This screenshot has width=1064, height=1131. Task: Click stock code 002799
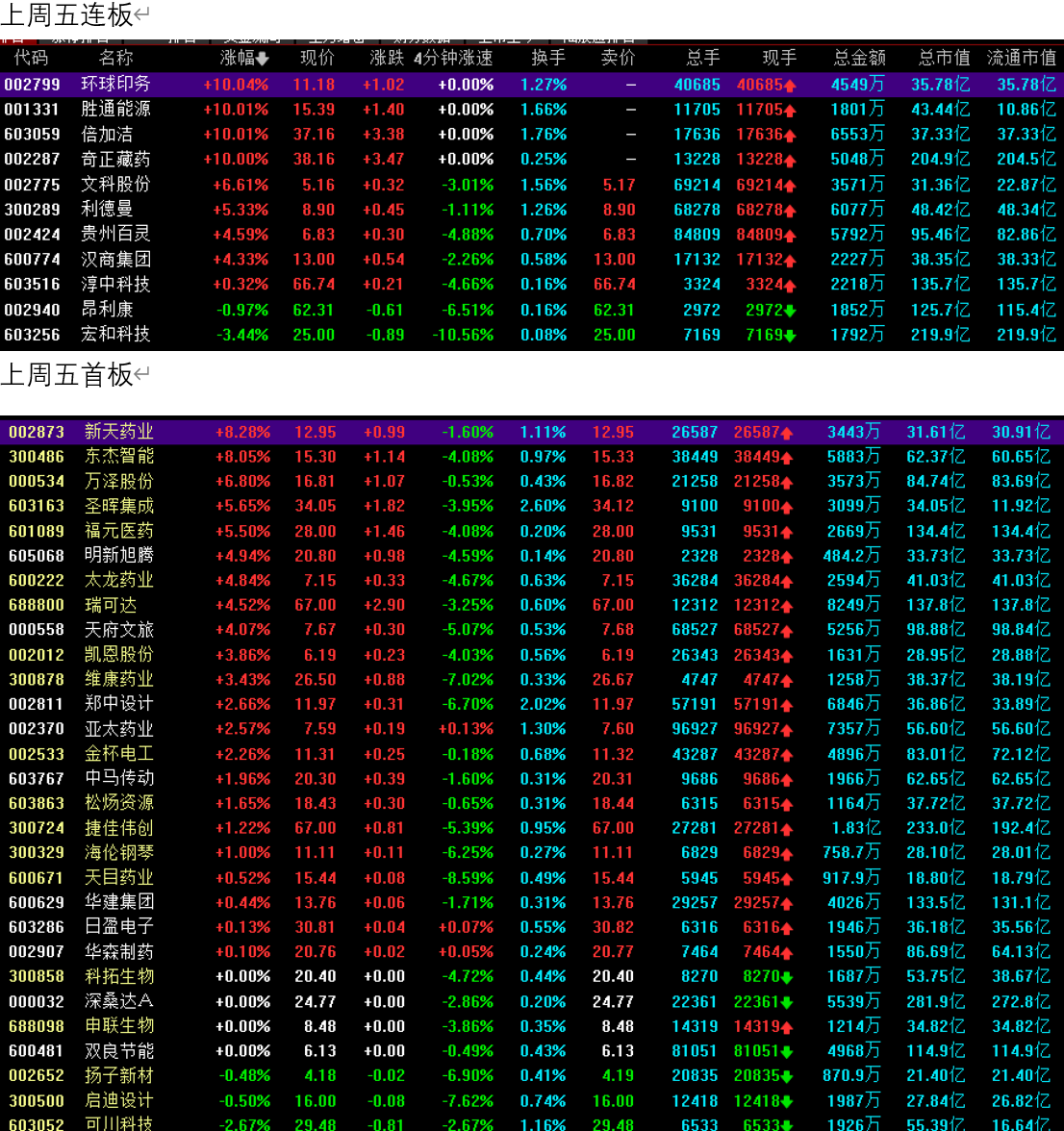[32, 85]
